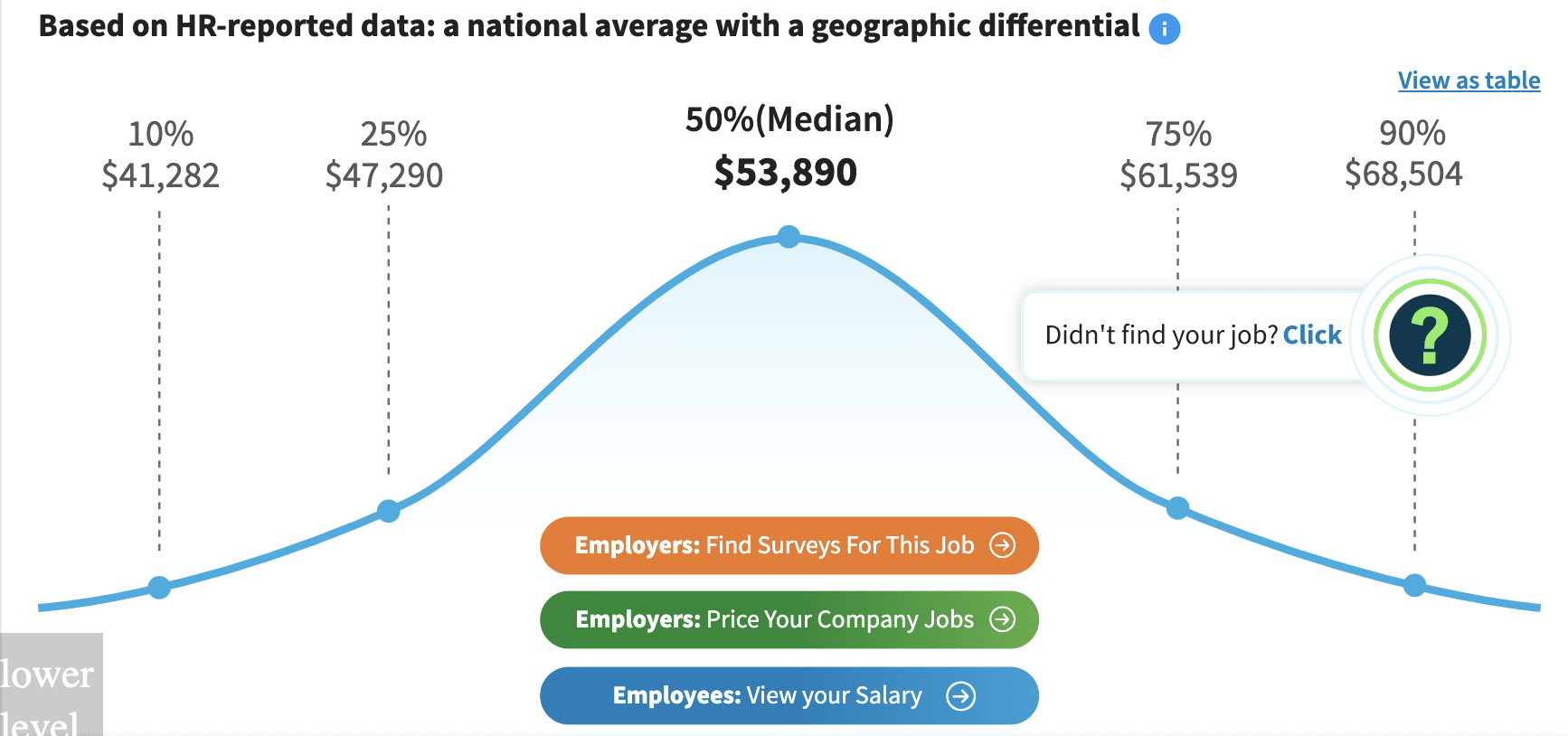1568x736 pixels.
Task: Open the View as table link
Action: [1469, 80]
